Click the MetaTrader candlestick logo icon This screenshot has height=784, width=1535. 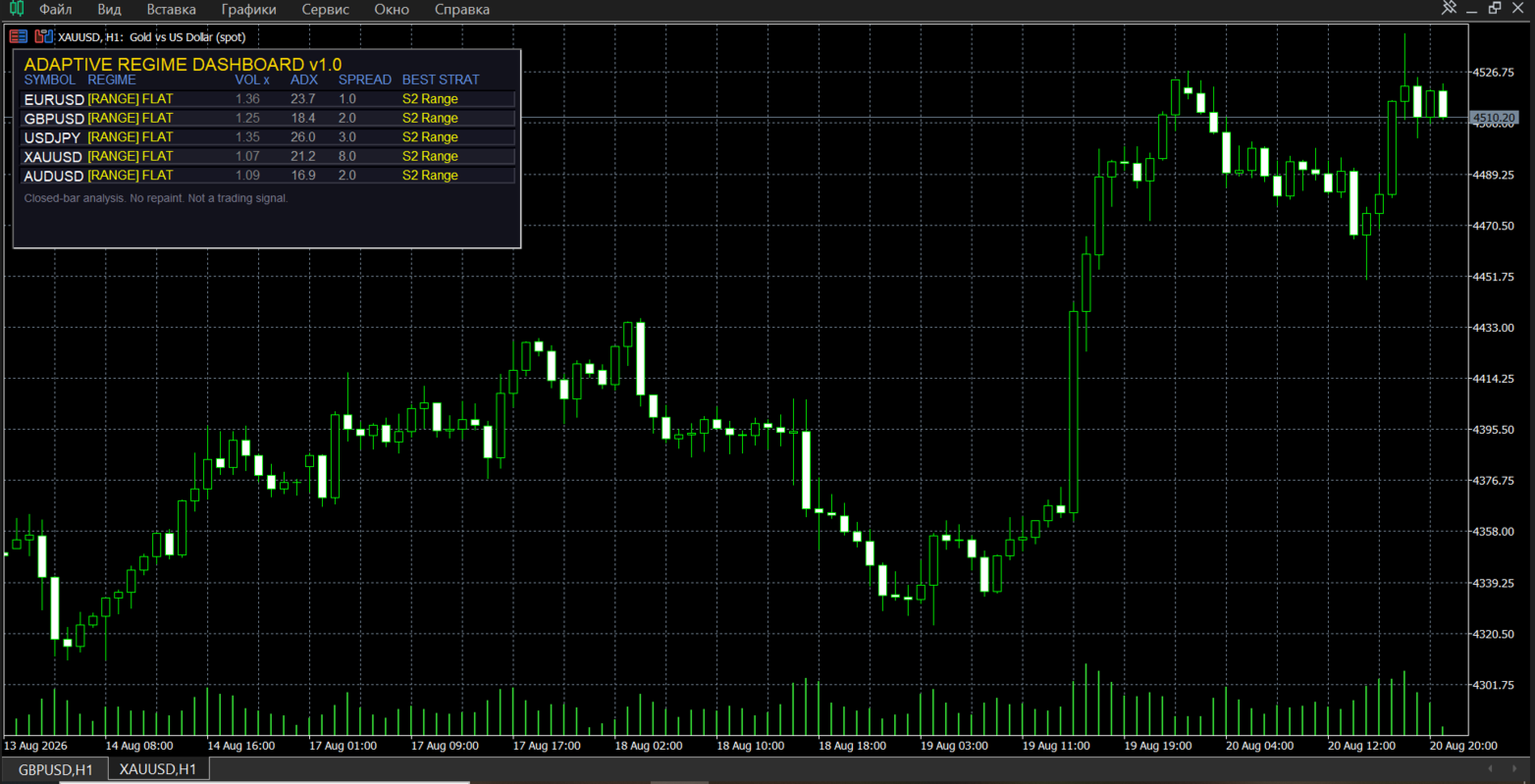click(16, 9)
